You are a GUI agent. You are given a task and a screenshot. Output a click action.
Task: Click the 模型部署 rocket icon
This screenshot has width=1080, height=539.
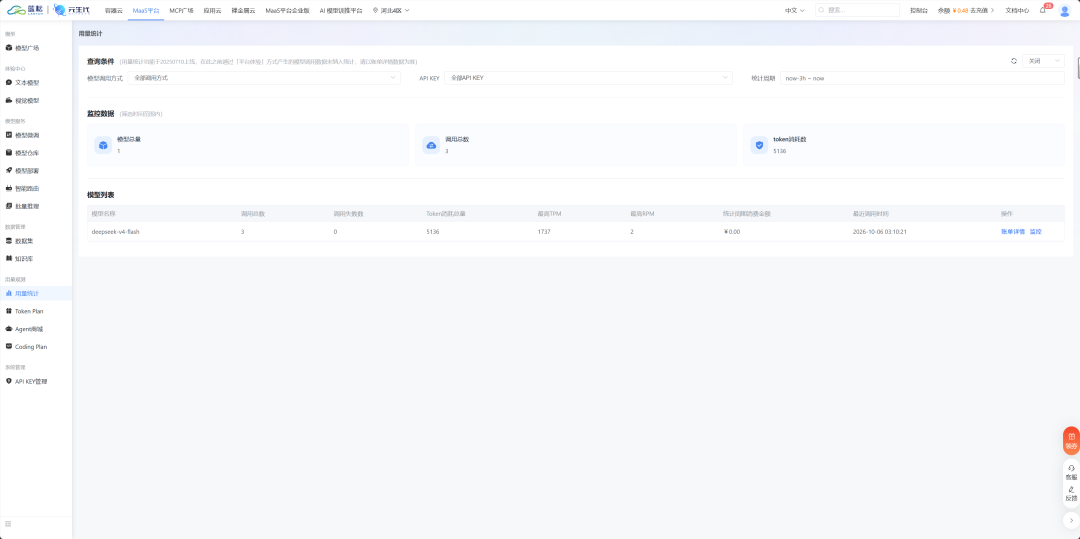8,170
